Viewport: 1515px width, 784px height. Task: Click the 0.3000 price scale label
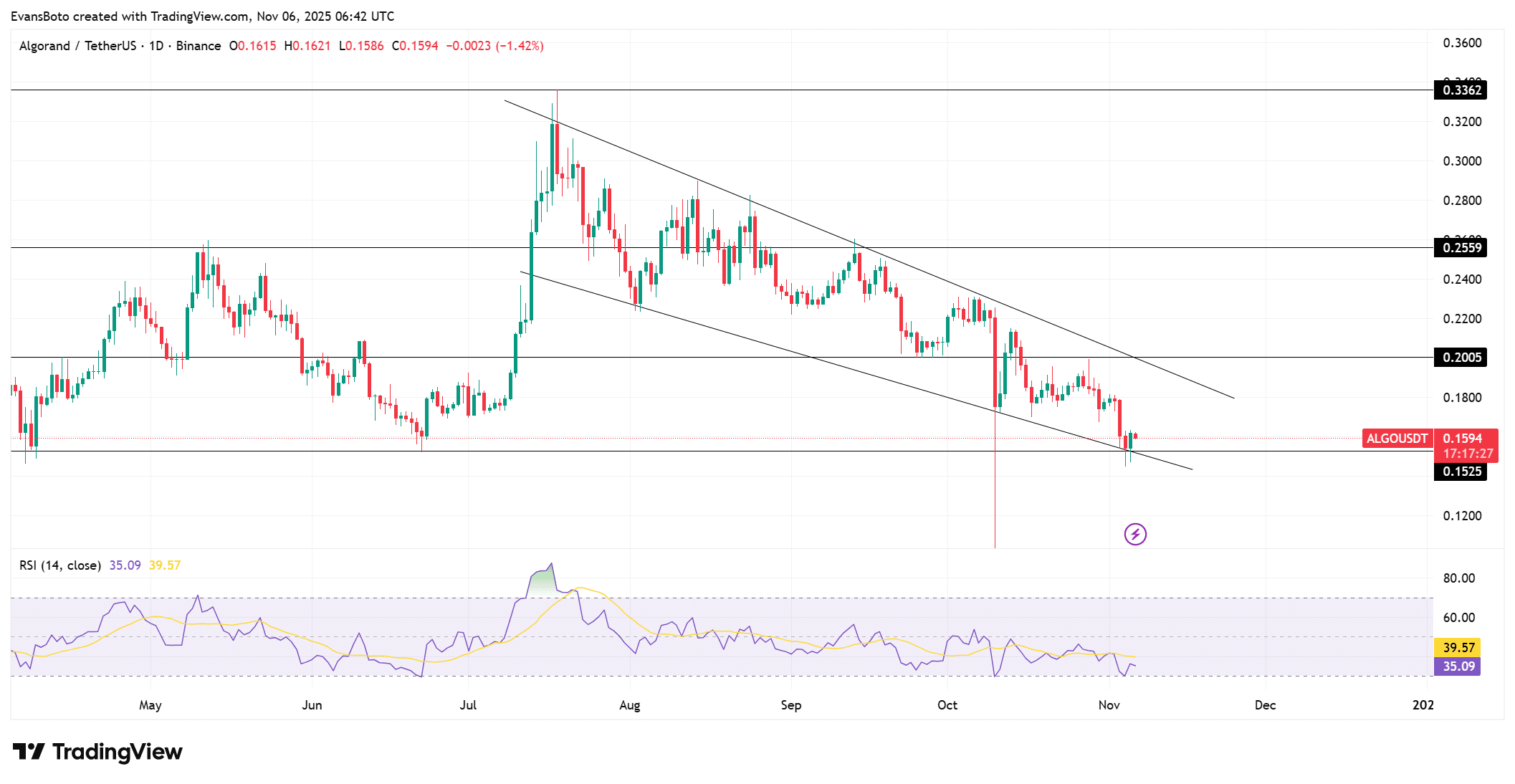(1462, 161)
